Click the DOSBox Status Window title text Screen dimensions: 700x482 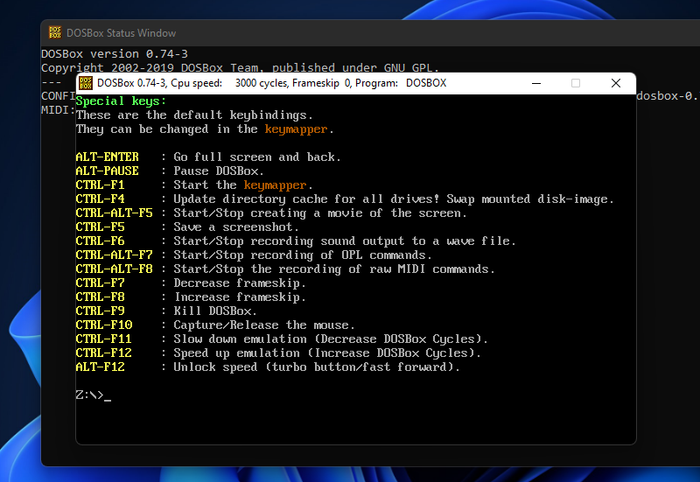click(121, 33)
